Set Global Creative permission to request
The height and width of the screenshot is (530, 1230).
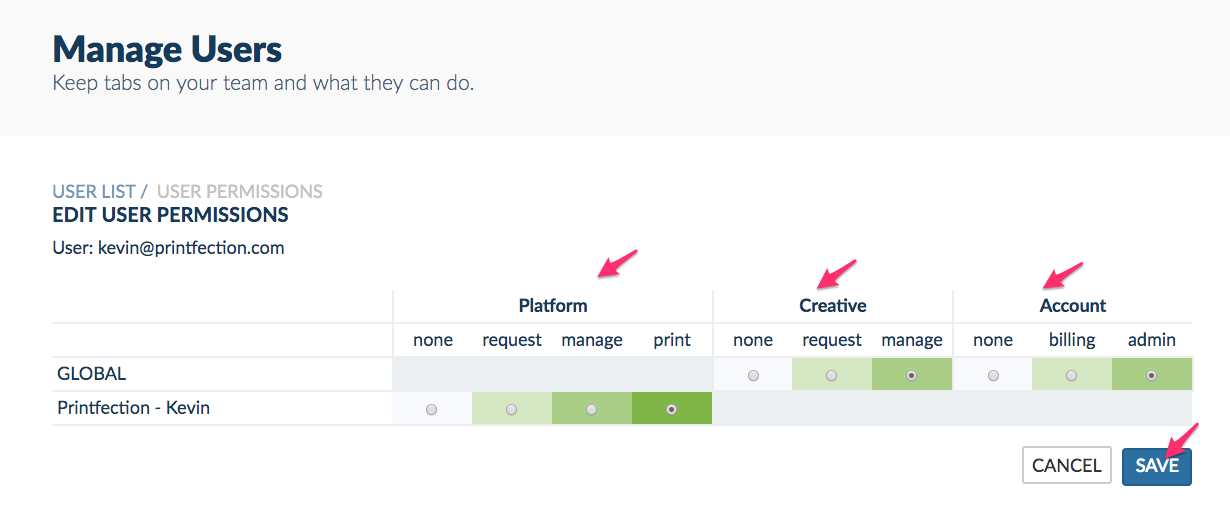[832, 375]
